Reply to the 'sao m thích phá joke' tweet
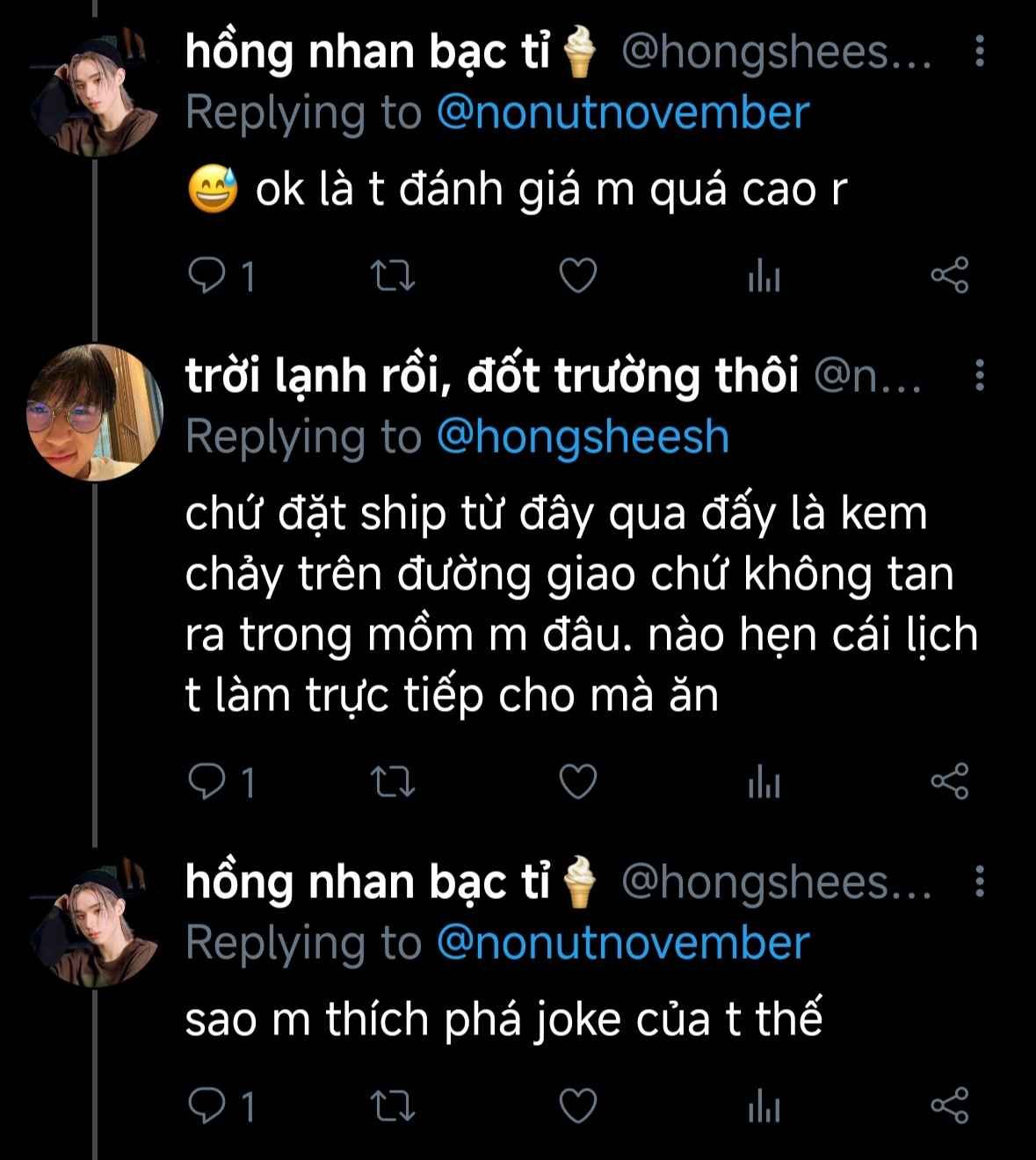 [208, 1106]
